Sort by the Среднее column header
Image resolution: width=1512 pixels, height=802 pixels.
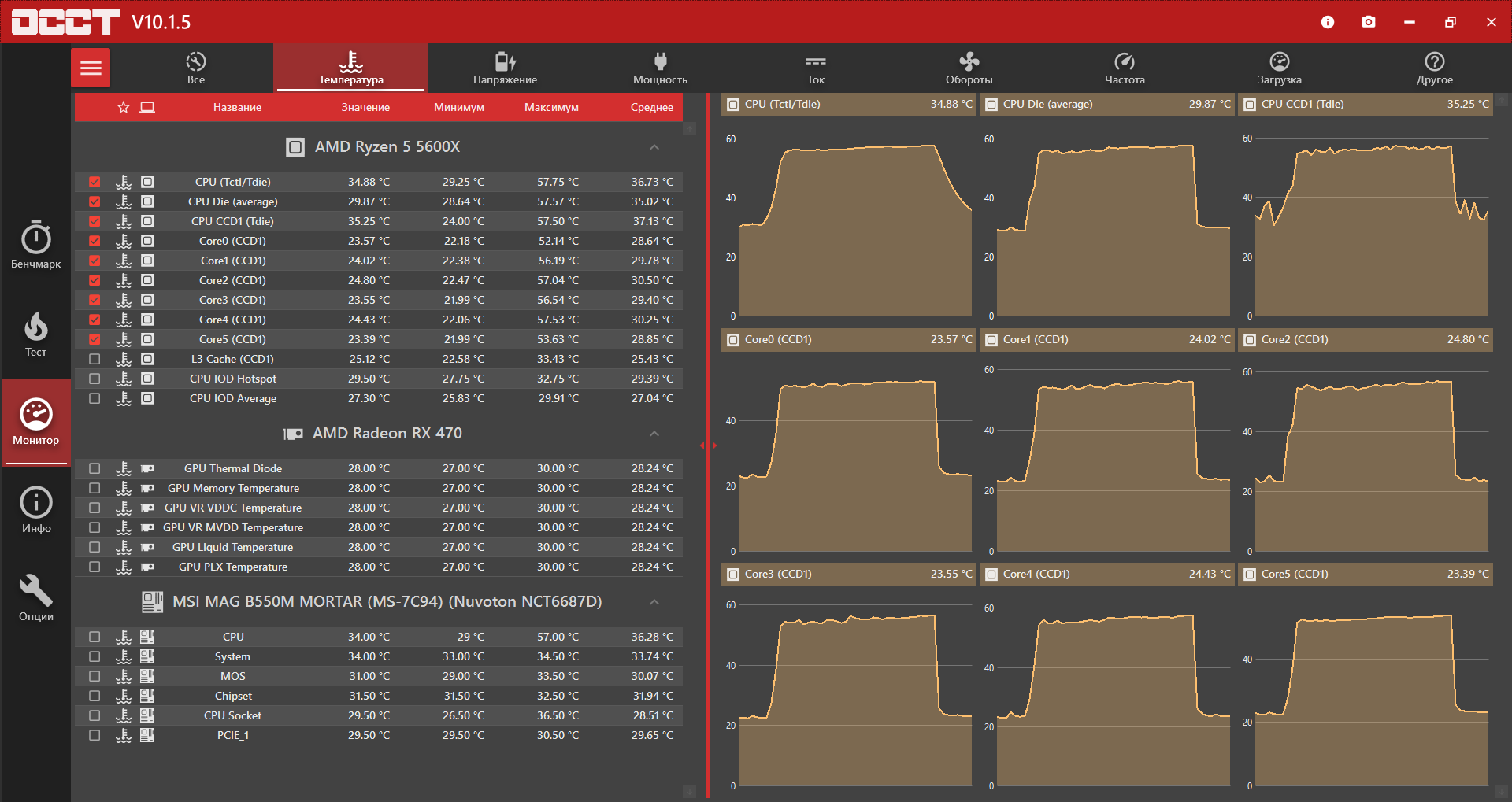pyautogui.click(x=652, y=107)
